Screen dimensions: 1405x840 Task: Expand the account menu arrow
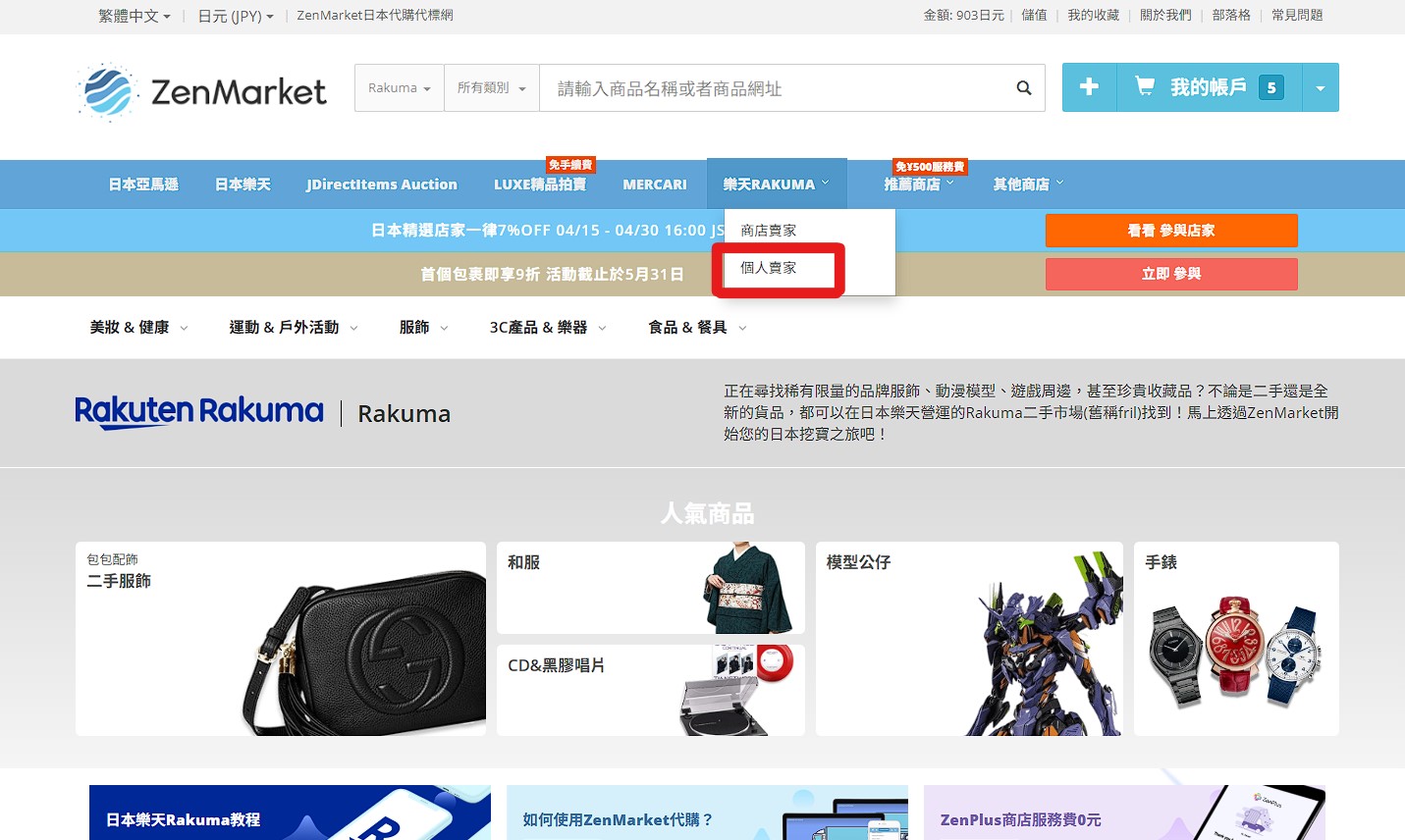click(1320, 88)
